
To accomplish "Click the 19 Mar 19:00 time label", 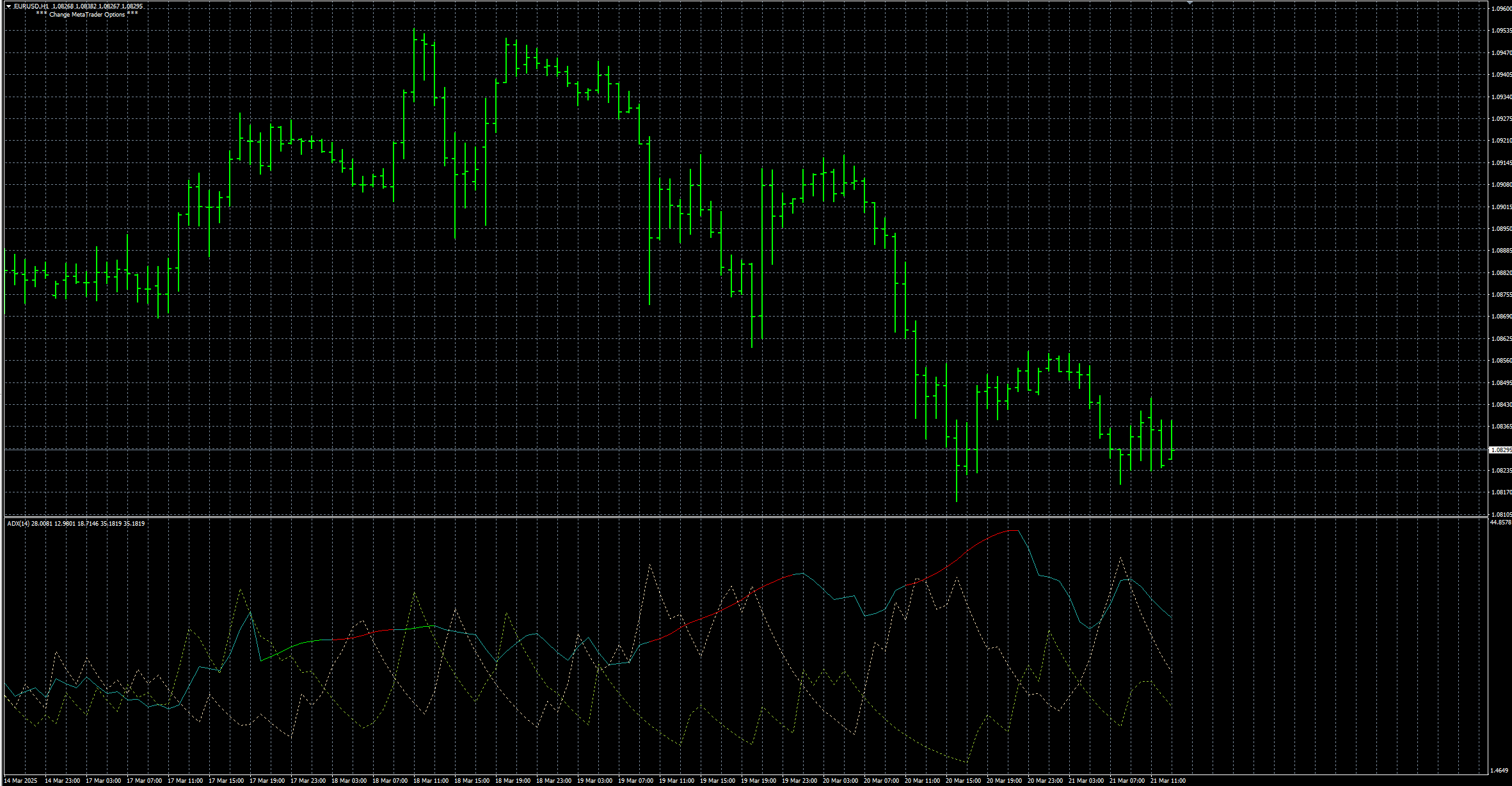I will click(x=758, y=781).
